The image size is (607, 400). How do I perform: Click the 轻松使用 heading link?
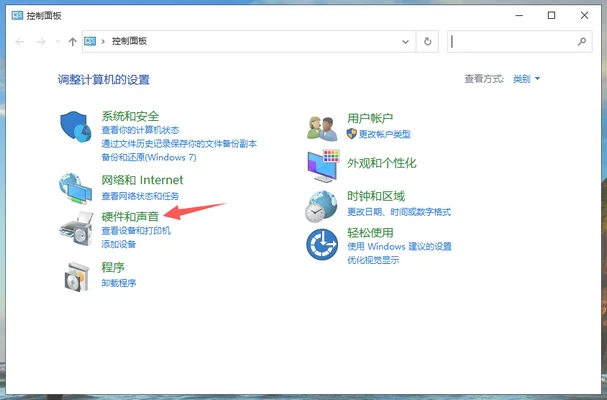[x=370, y=233]
